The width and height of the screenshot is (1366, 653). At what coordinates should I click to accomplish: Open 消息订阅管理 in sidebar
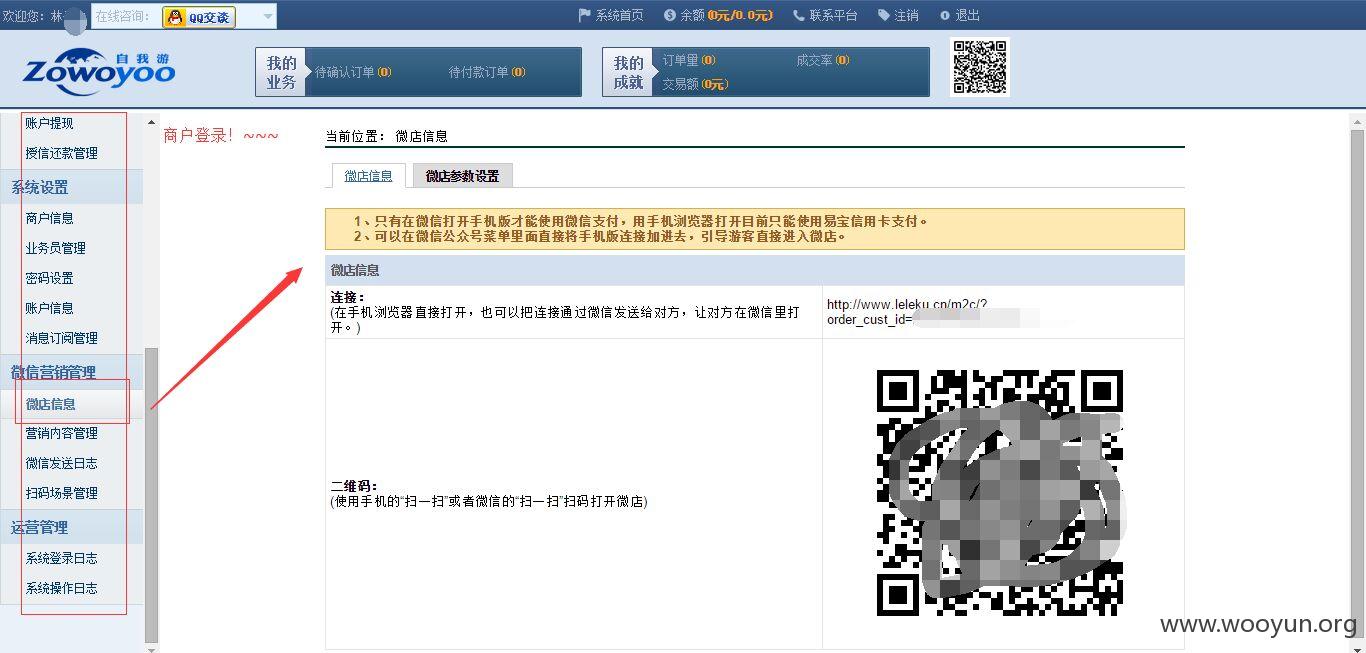[x=62, y=338]
